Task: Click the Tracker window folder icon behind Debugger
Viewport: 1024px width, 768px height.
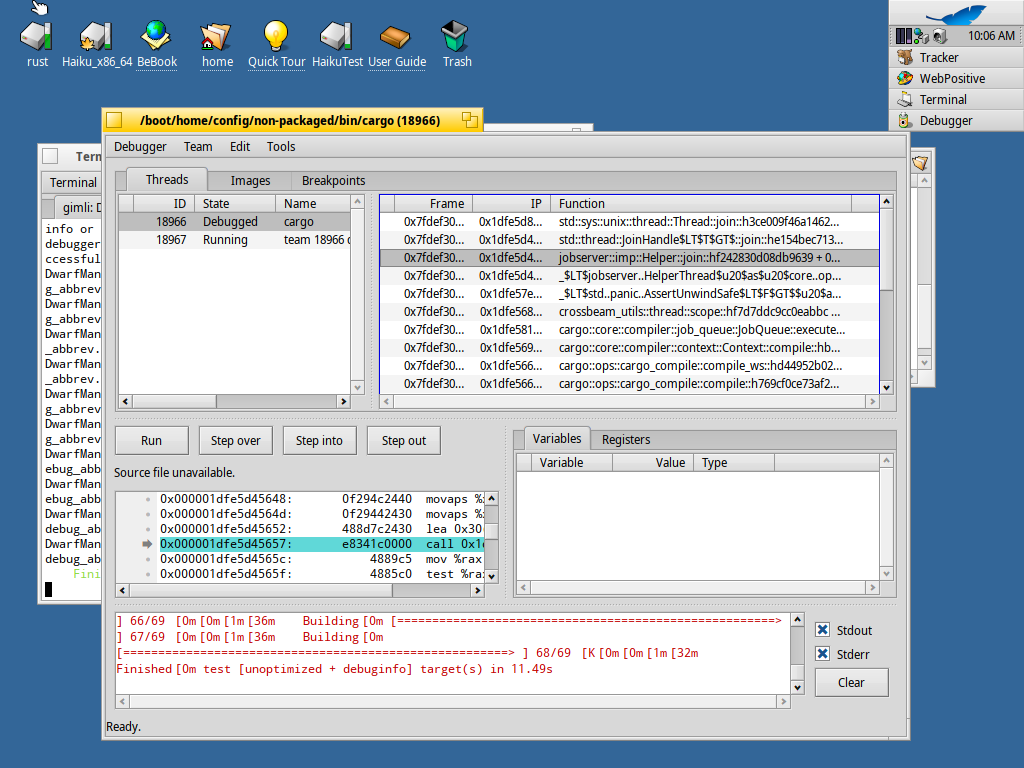Action: pyautogui.click(x=920, y=163)
